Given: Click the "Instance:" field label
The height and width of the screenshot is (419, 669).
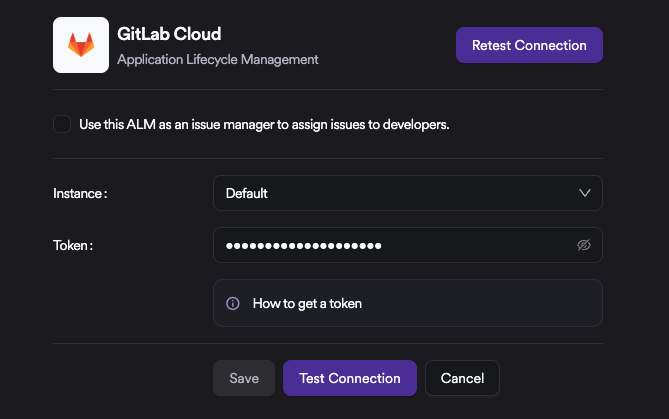Looking at the screenshot, I should coord(80,193).
